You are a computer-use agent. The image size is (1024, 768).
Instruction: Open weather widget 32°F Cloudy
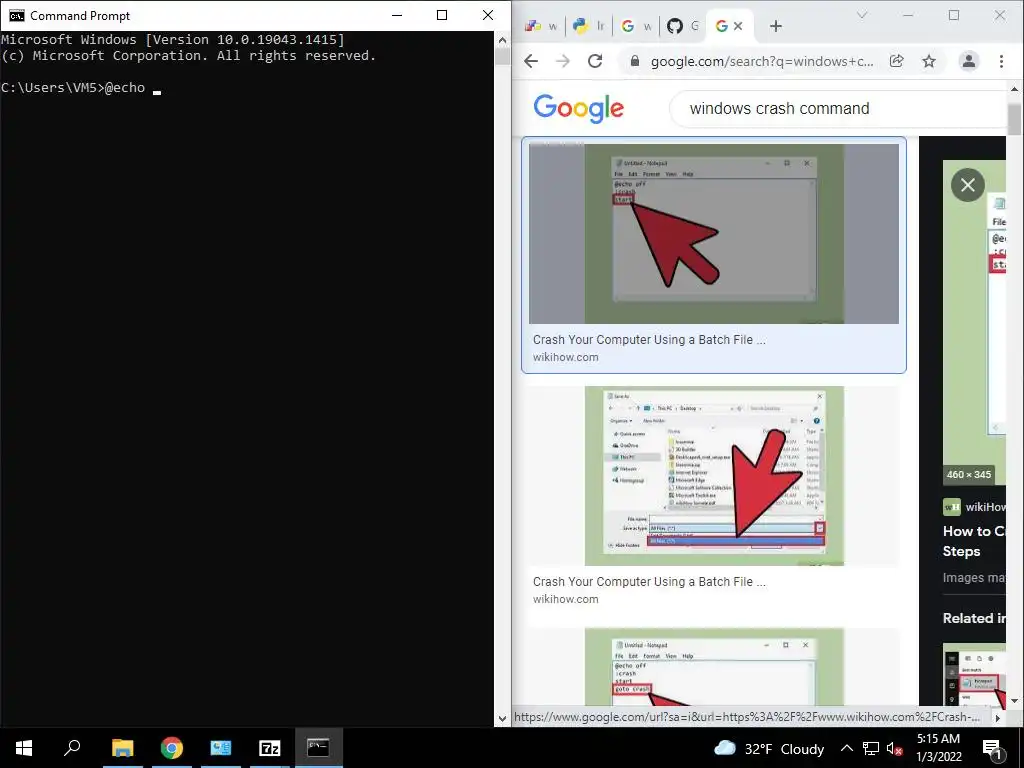(x=769, y=748)
